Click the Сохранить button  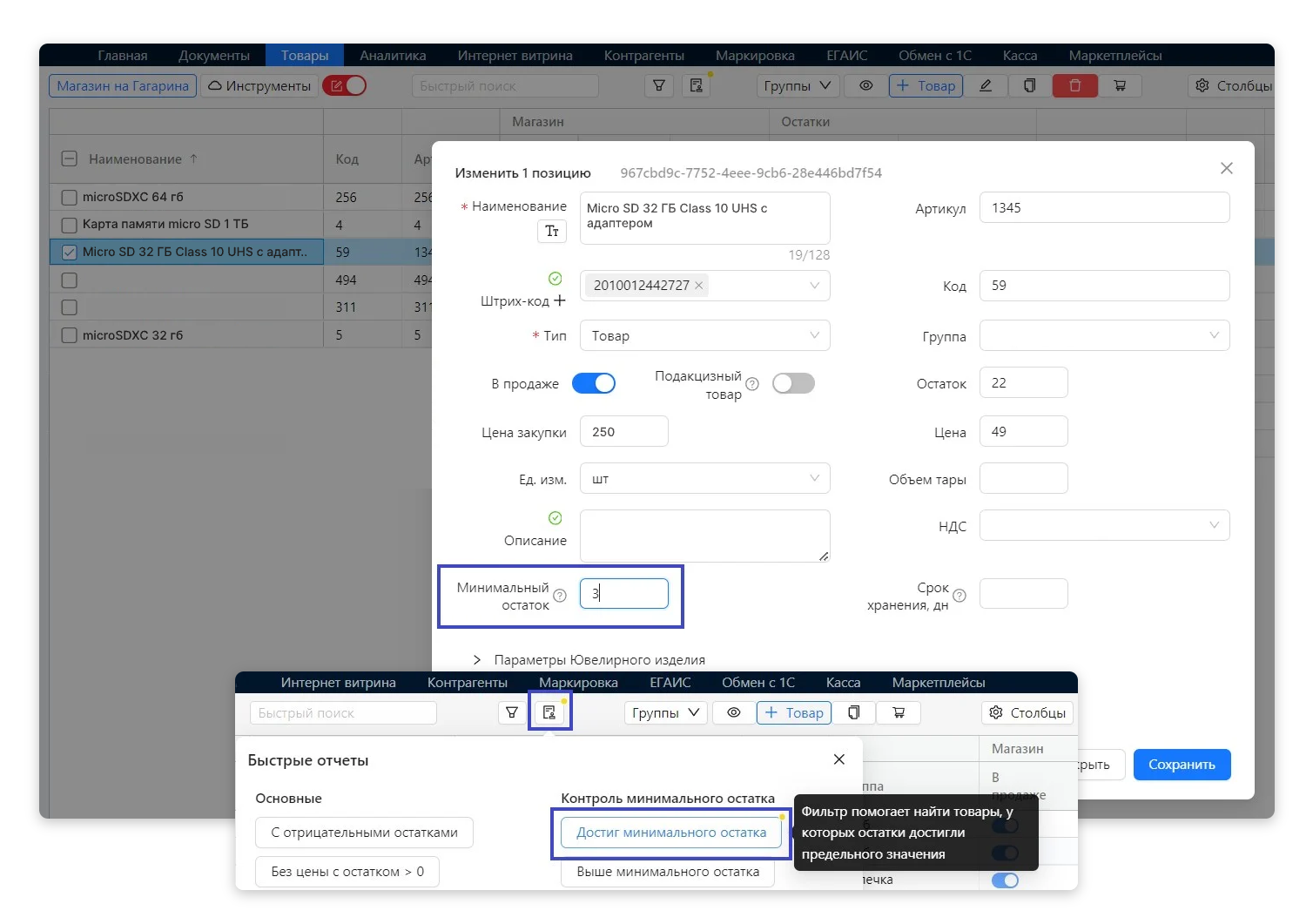pos(1181,765)
